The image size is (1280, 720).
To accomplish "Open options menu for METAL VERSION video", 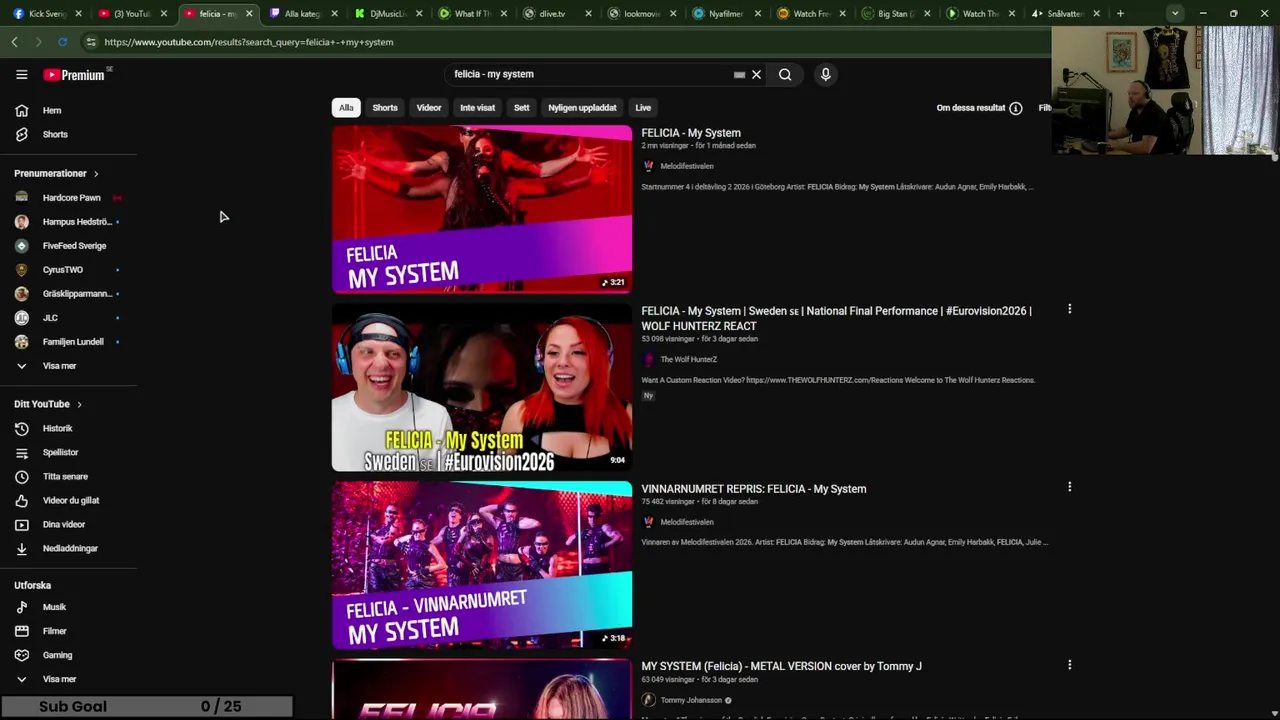I will [1069, 665].
